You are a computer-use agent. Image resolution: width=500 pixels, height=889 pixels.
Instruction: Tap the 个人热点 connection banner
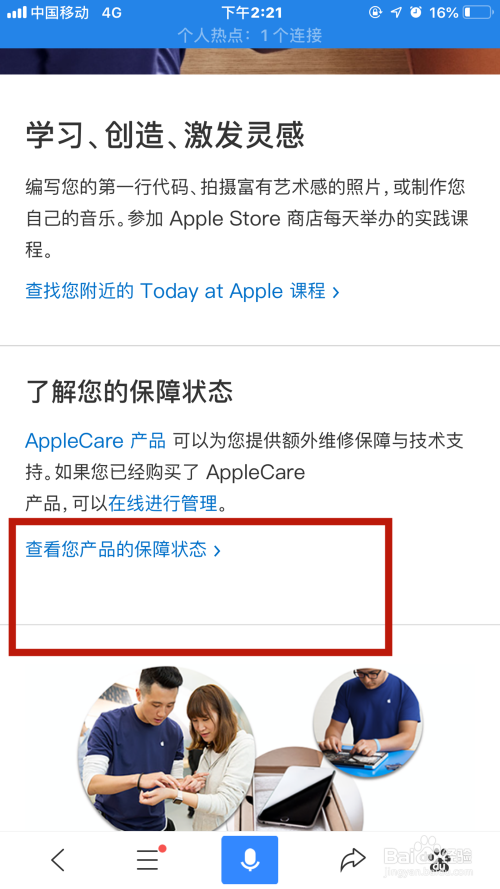click(250, 36)
